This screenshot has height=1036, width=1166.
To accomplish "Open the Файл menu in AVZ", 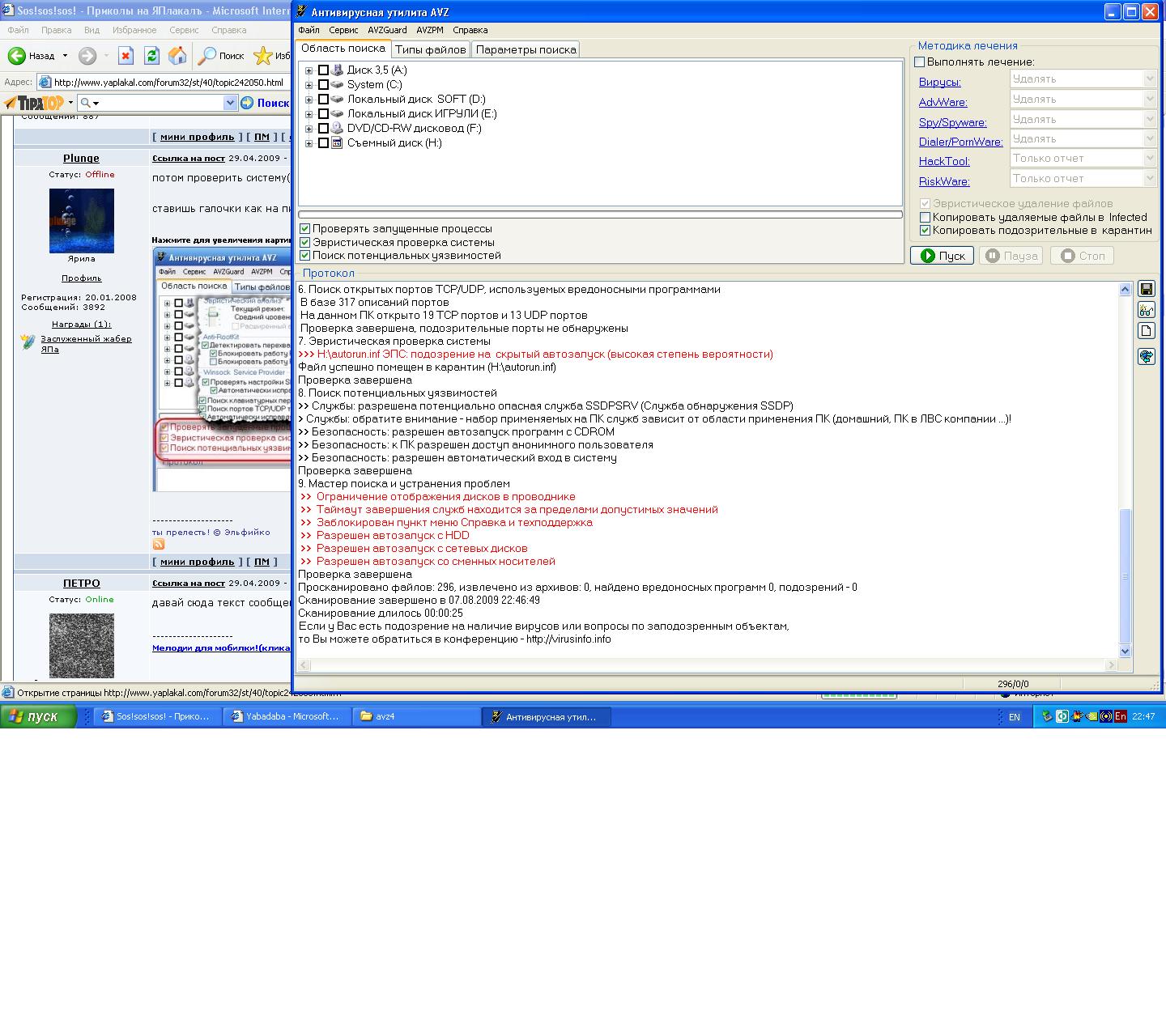I will point(309,30).
